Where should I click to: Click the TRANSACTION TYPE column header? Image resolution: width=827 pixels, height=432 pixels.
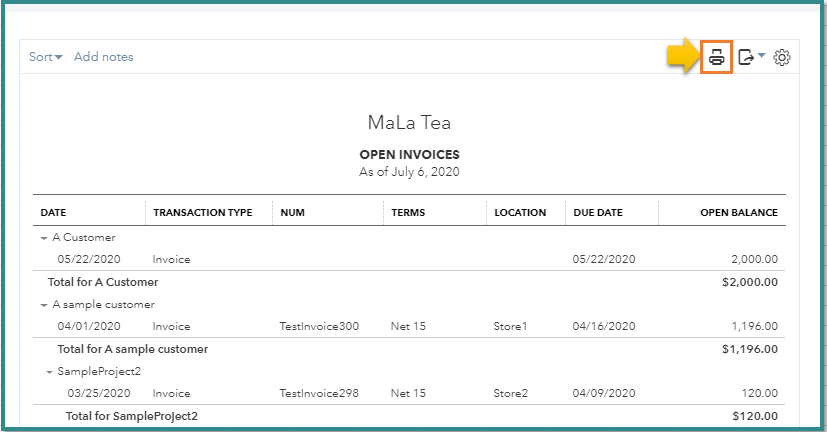[x=203, y=213]
